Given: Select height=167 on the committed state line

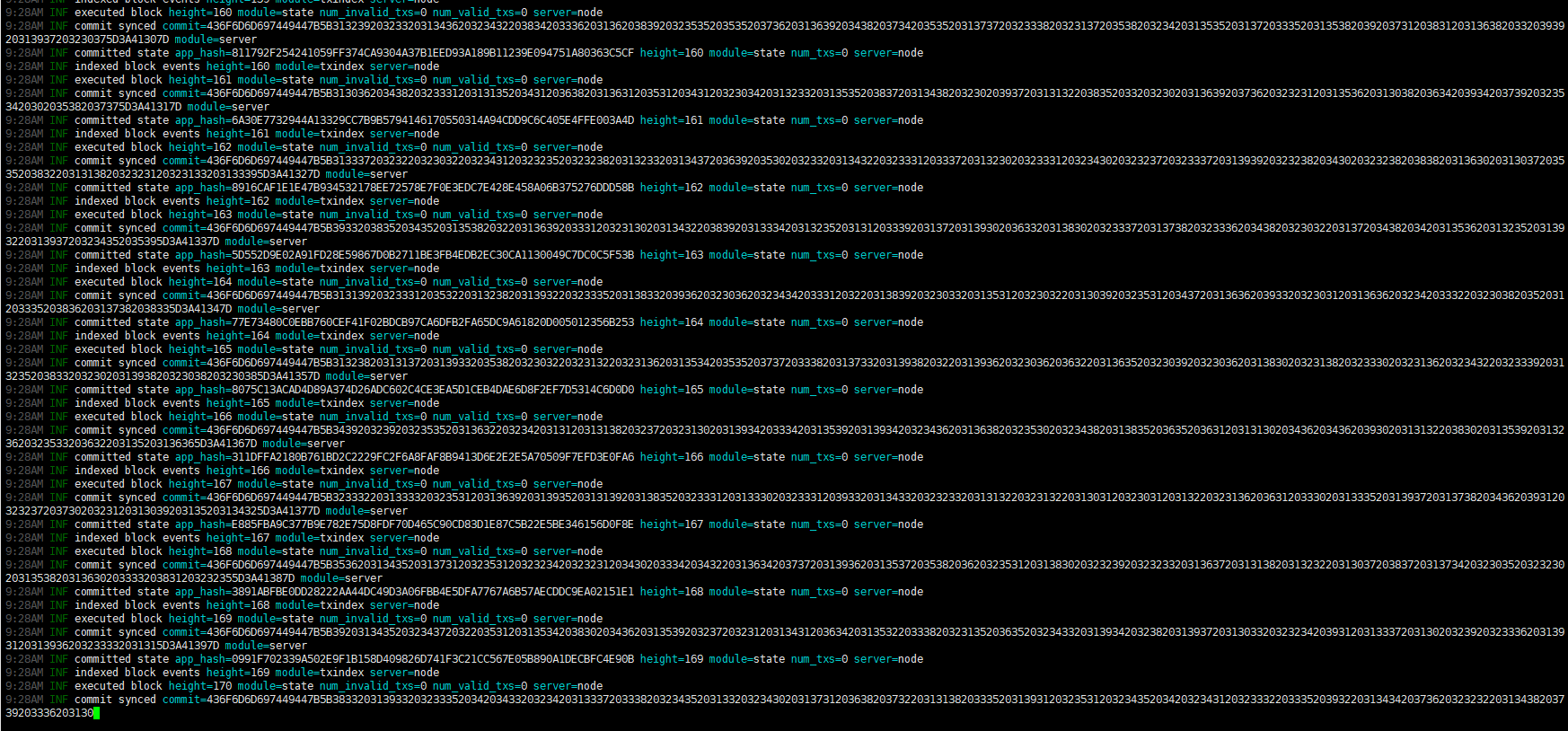Looking at the screenshot, I should click(x=672, y=524).
